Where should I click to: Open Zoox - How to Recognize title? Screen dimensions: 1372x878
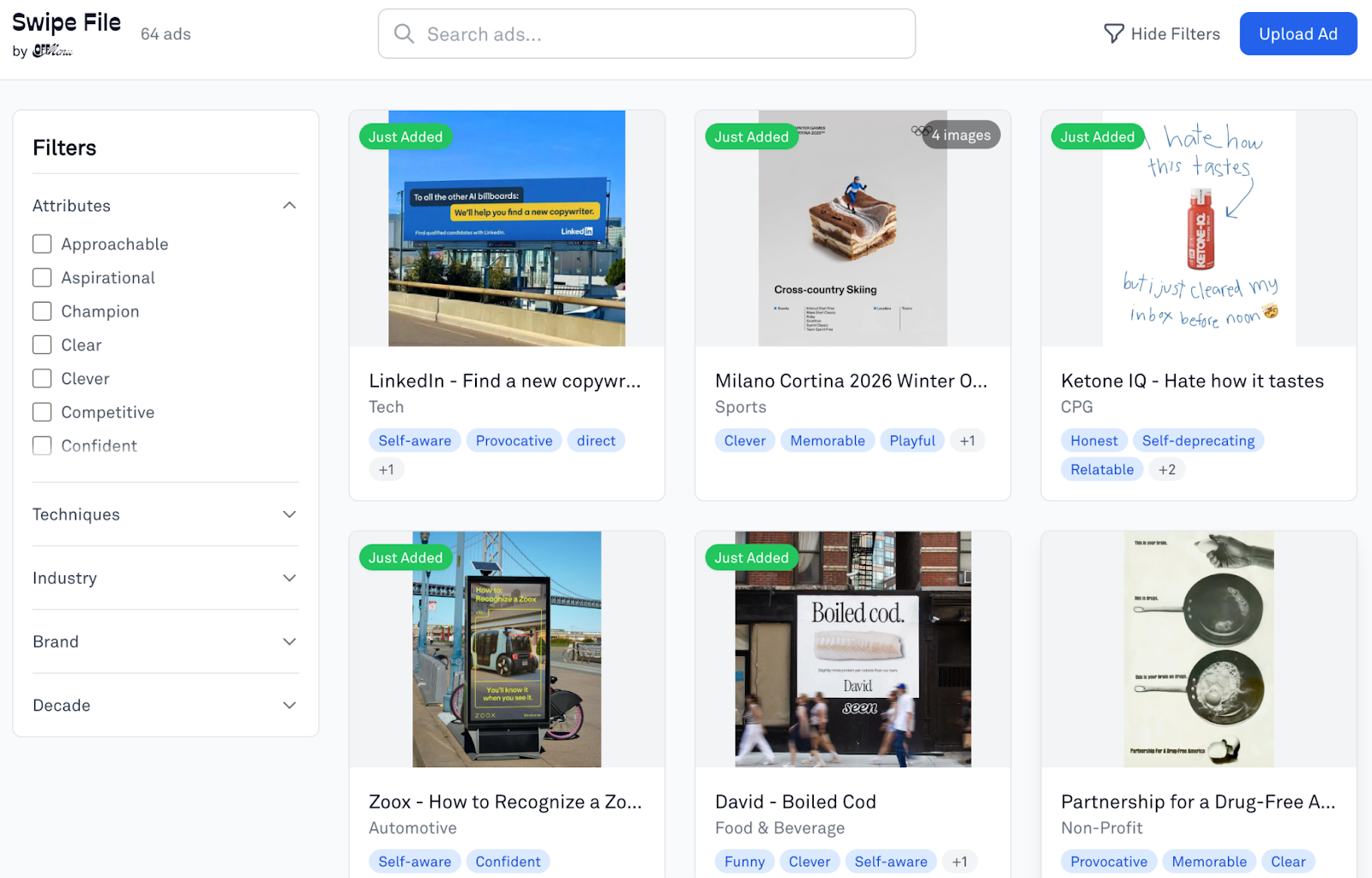[x=504, y=802]
